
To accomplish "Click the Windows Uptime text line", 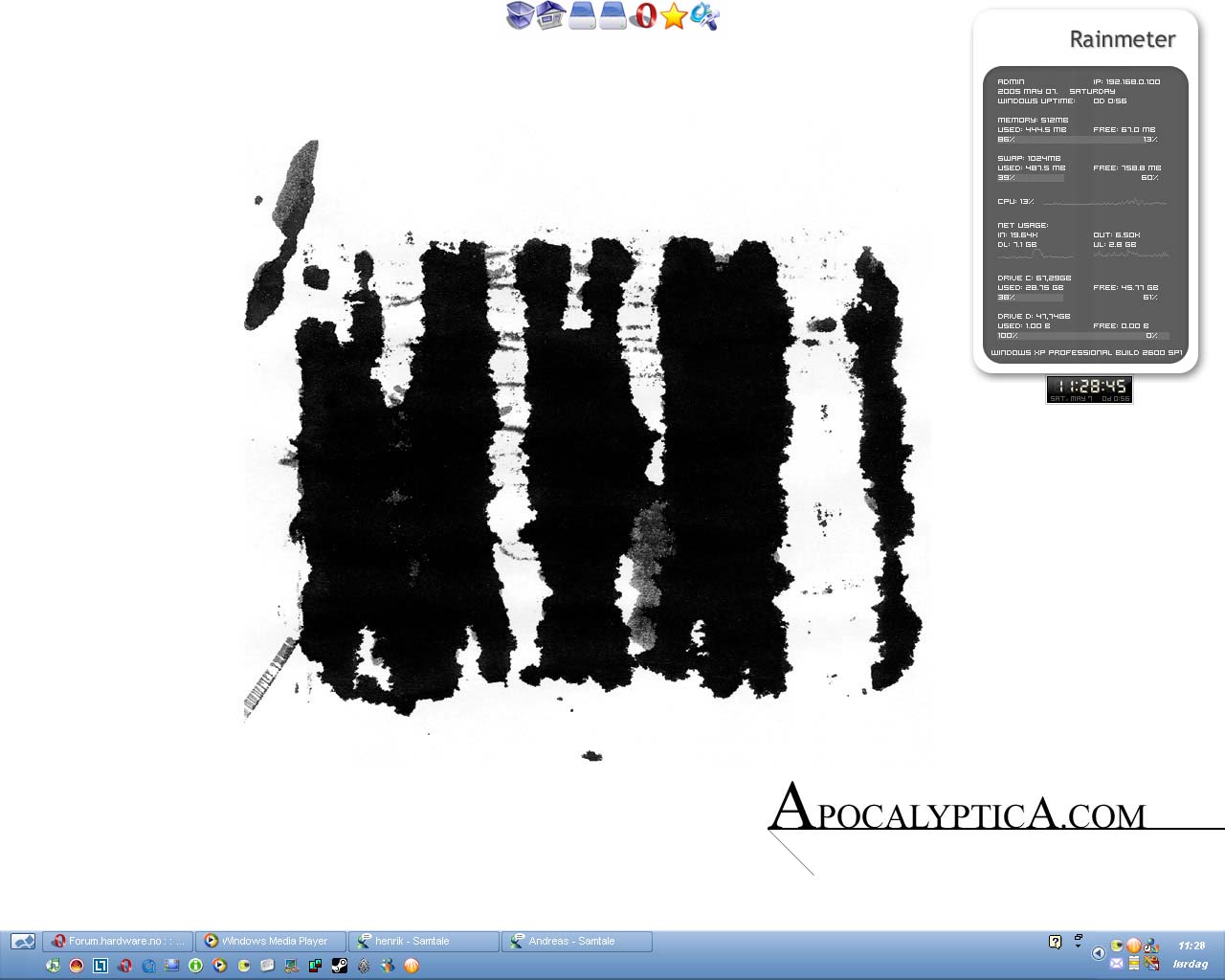I will (x=1062, y=100).
